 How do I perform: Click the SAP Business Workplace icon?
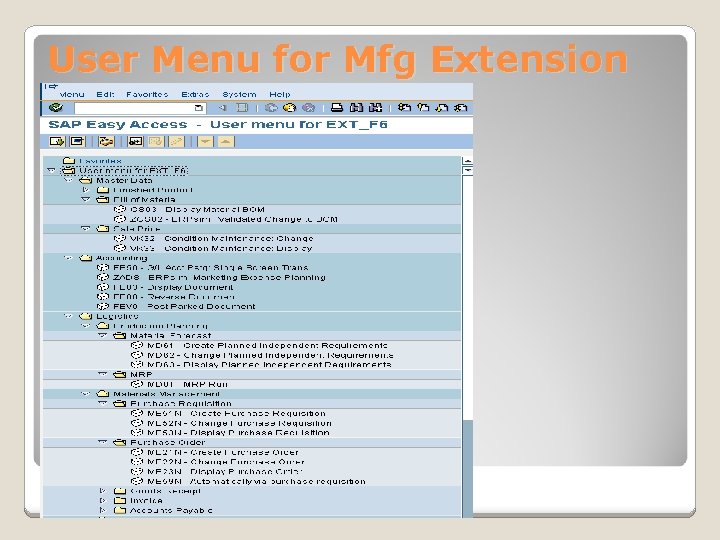106,141
